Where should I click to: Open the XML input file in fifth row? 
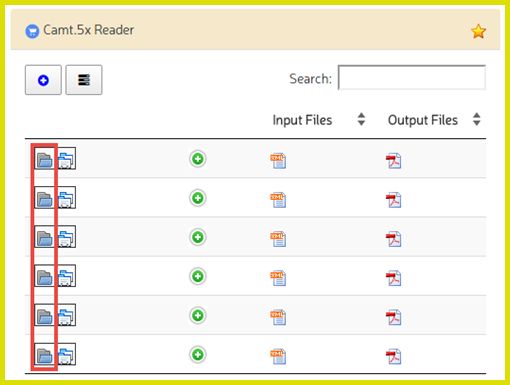[278, 317]
